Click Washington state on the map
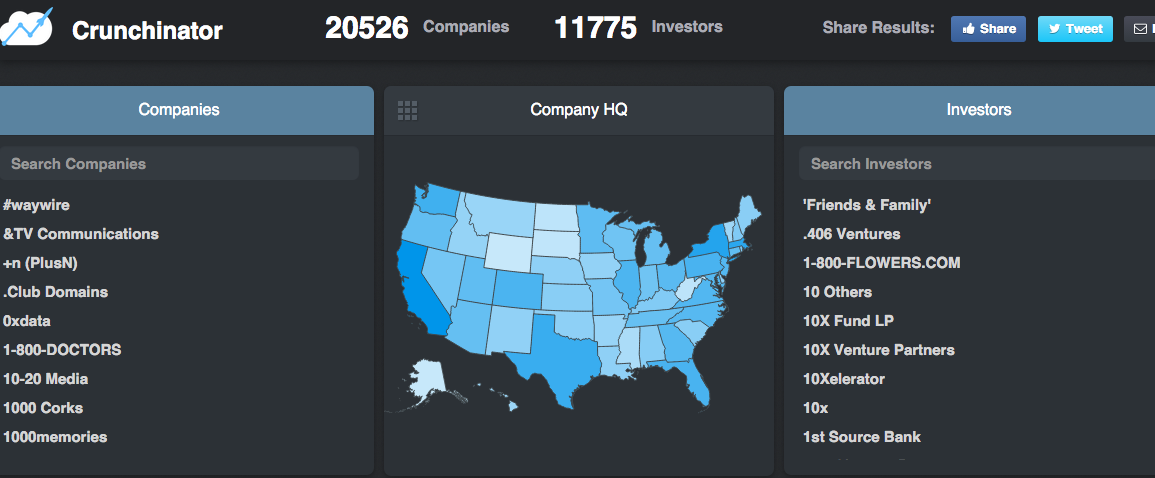 pos(438,199)
